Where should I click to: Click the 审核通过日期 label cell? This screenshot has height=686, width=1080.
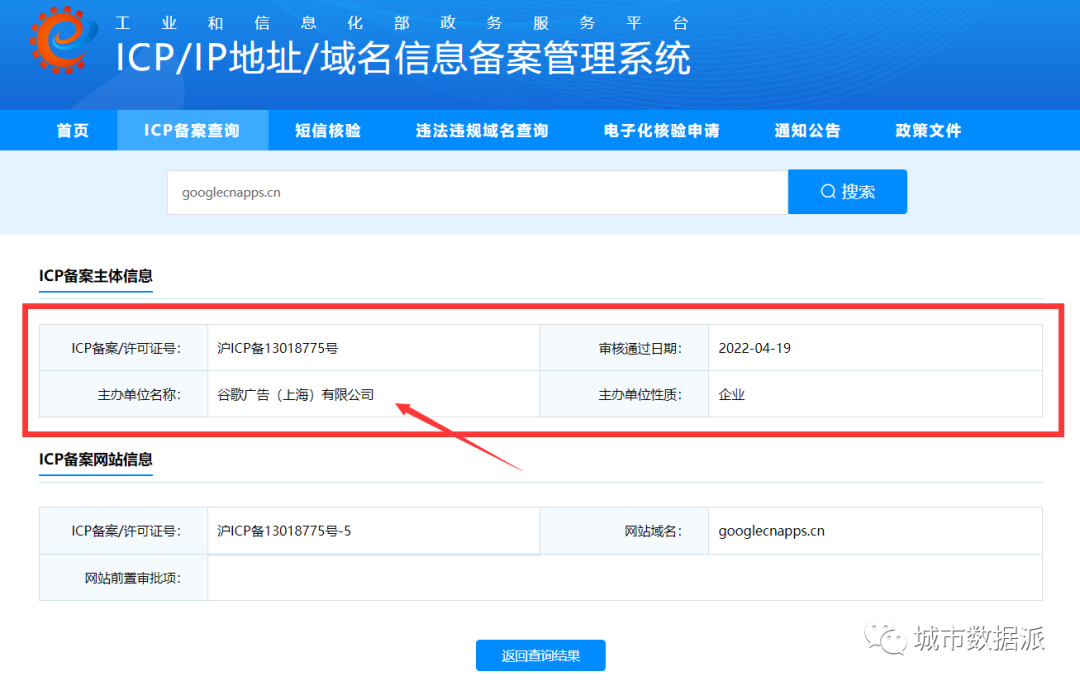click(x=624, y=348)
